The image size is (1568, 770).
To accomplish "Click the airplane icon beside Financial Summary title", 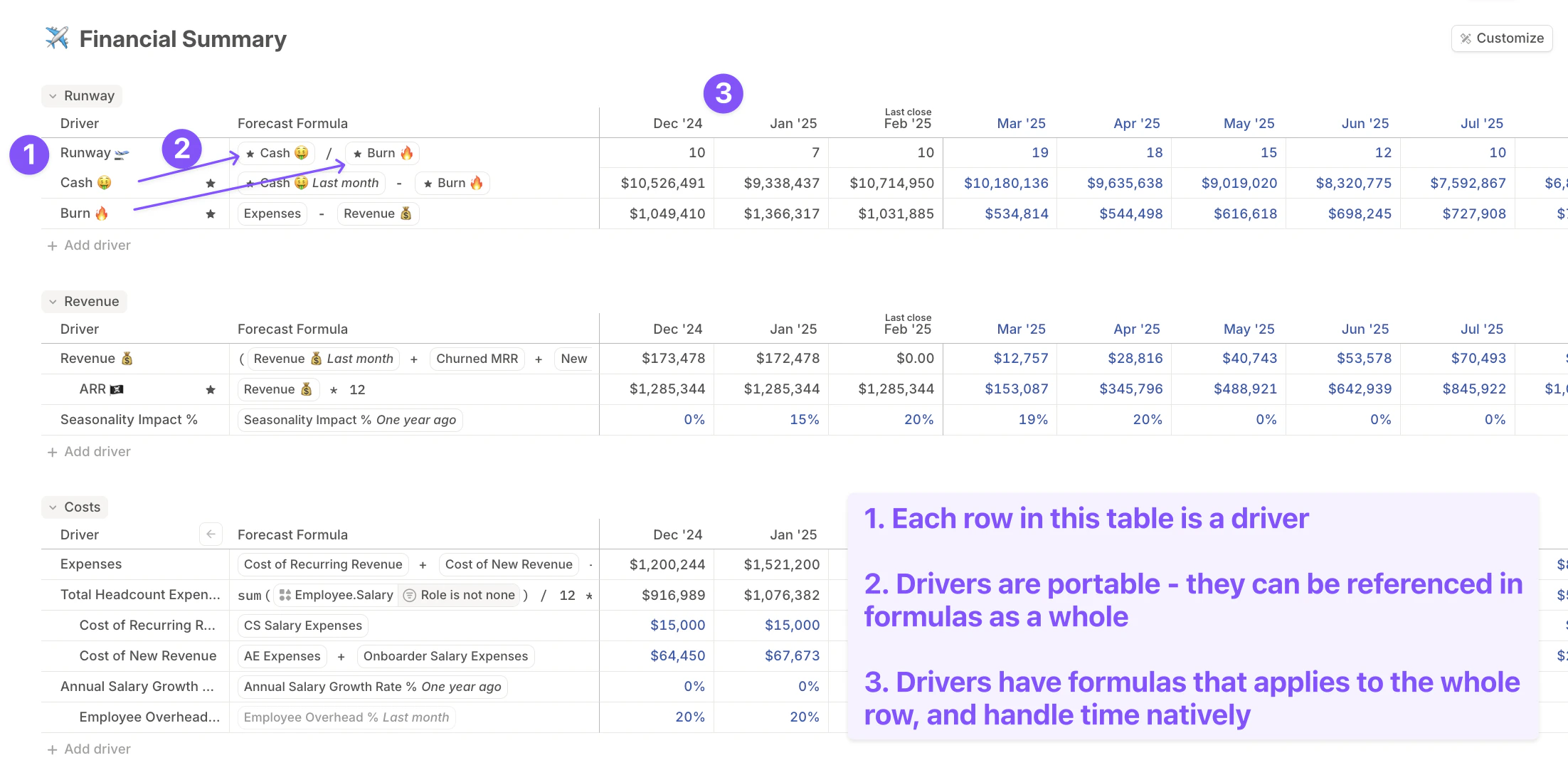I will 58,37.
